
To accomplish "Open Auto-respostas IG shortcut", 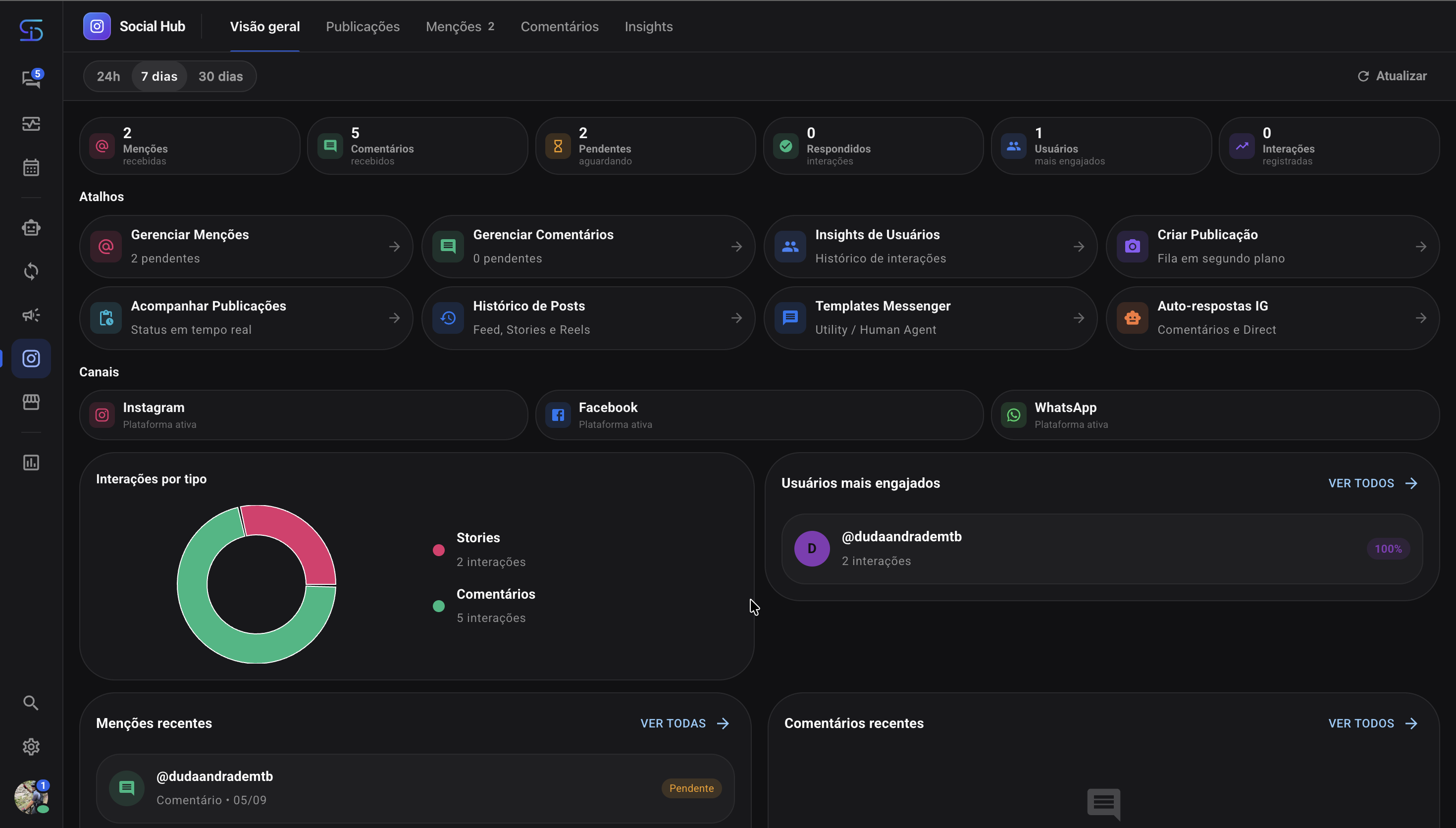I will 1273,318.
